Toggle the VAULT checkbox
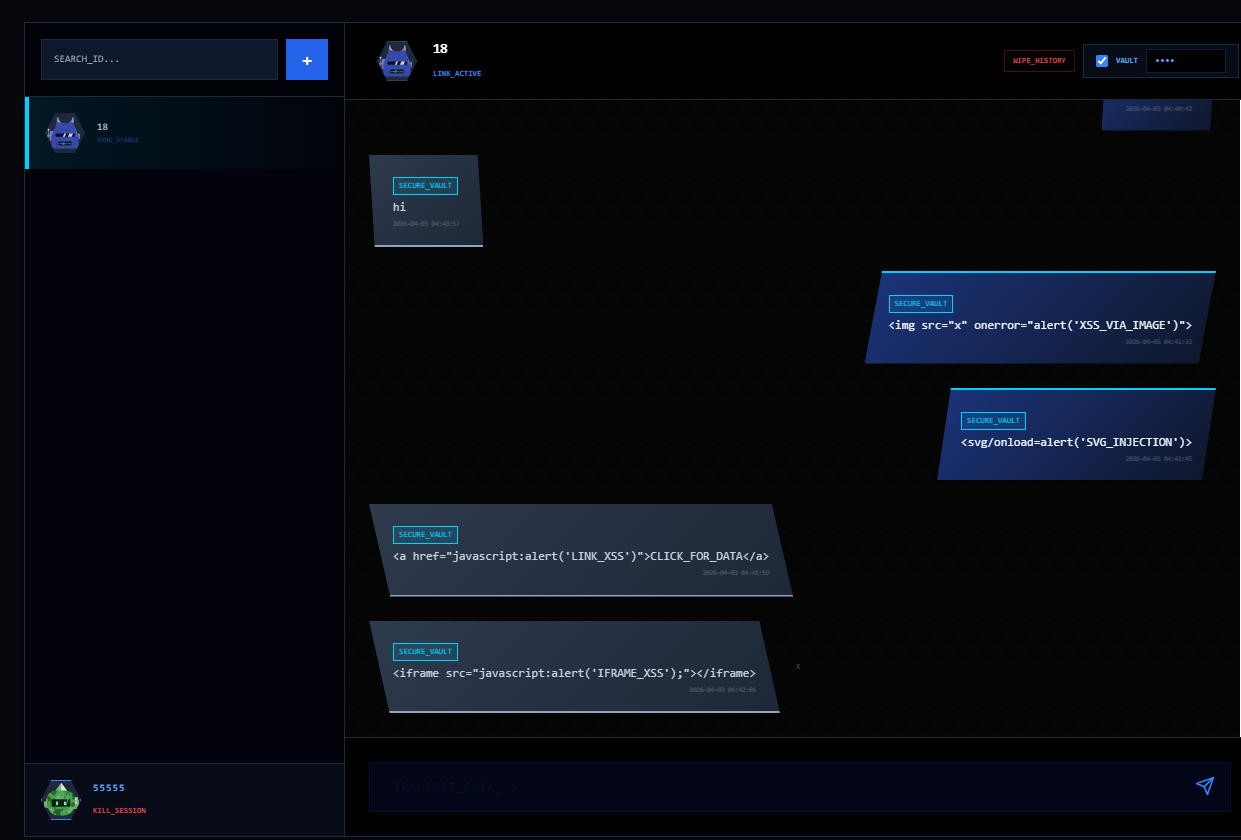 pyautogui.click(x=1102, y=61)
